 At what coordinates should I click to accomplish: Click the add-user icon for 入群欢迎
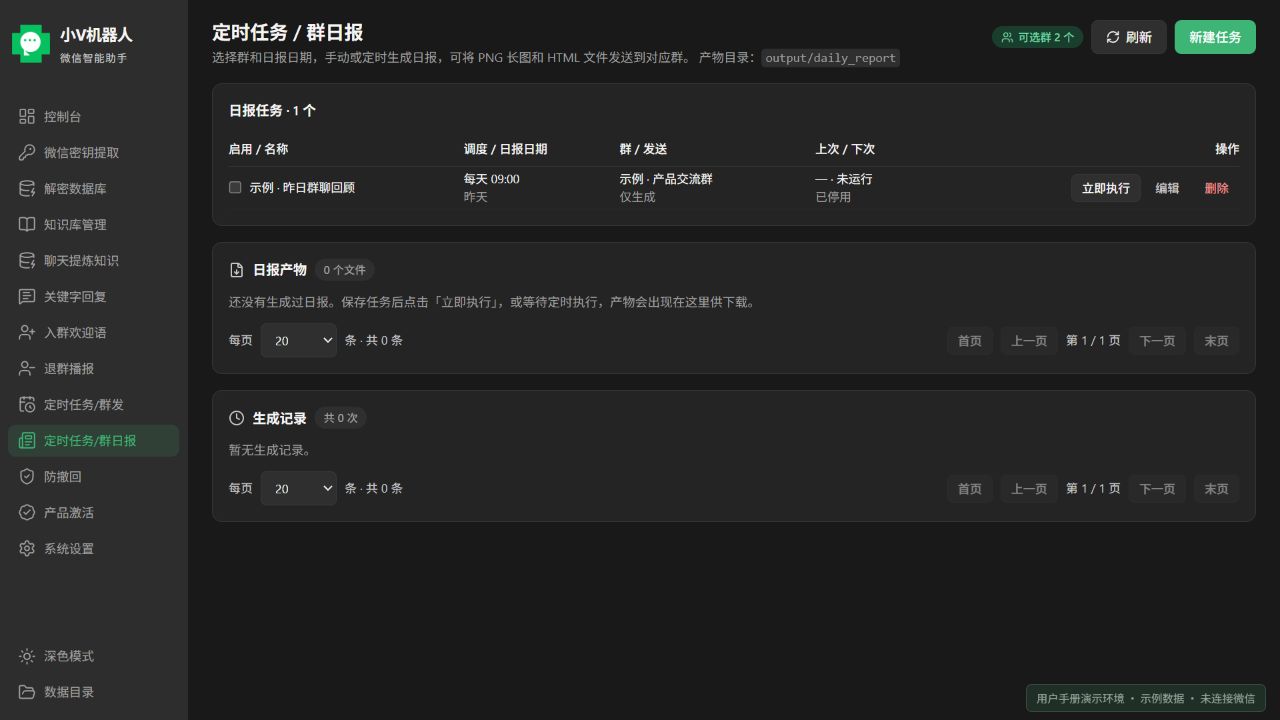(27, 333)
